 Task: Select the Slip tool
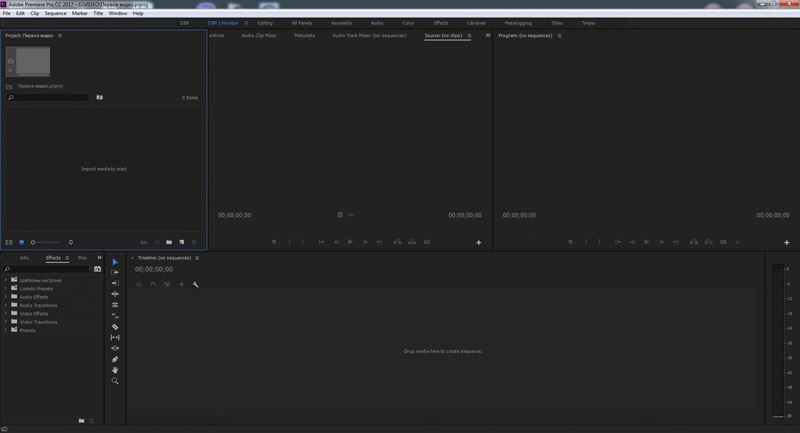(115, 338)
